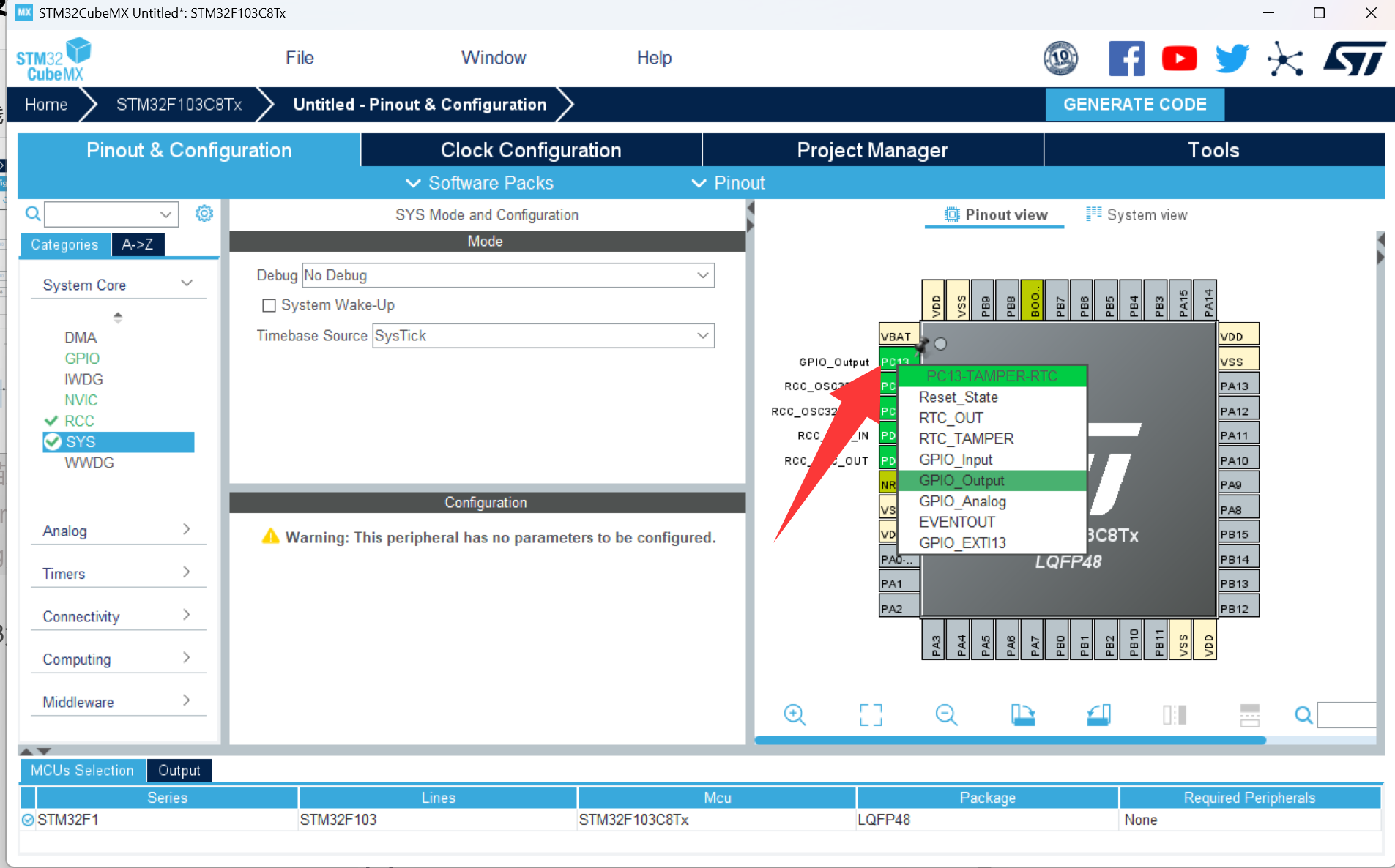Click the ST logo icon
The image size is (1395, 868).
(x=1355, y=59)
